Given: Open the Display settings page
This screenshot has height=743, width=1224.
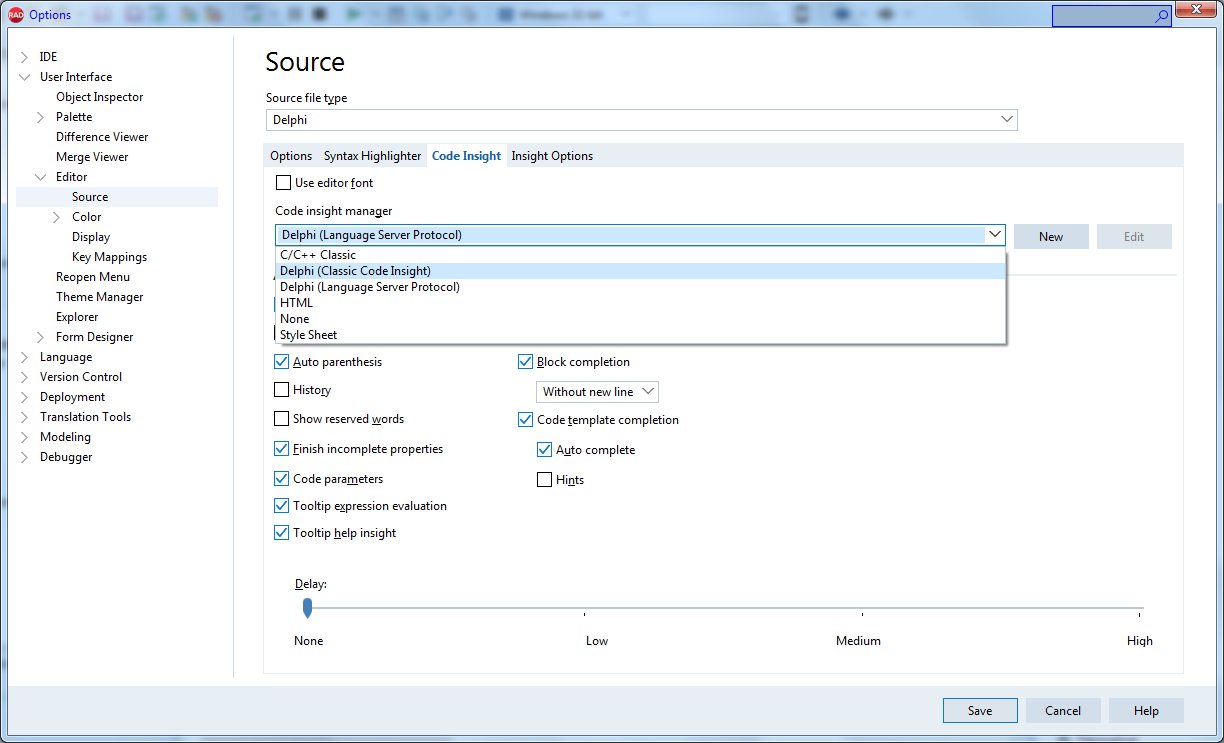Looking at the screenshot, I should pos(91,237).
